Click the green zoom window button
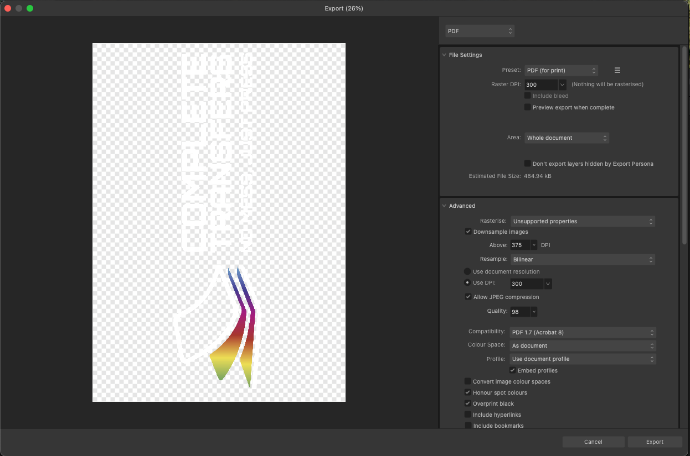The height and width of the screenshot is (456, 690). (x=30, y=8)
